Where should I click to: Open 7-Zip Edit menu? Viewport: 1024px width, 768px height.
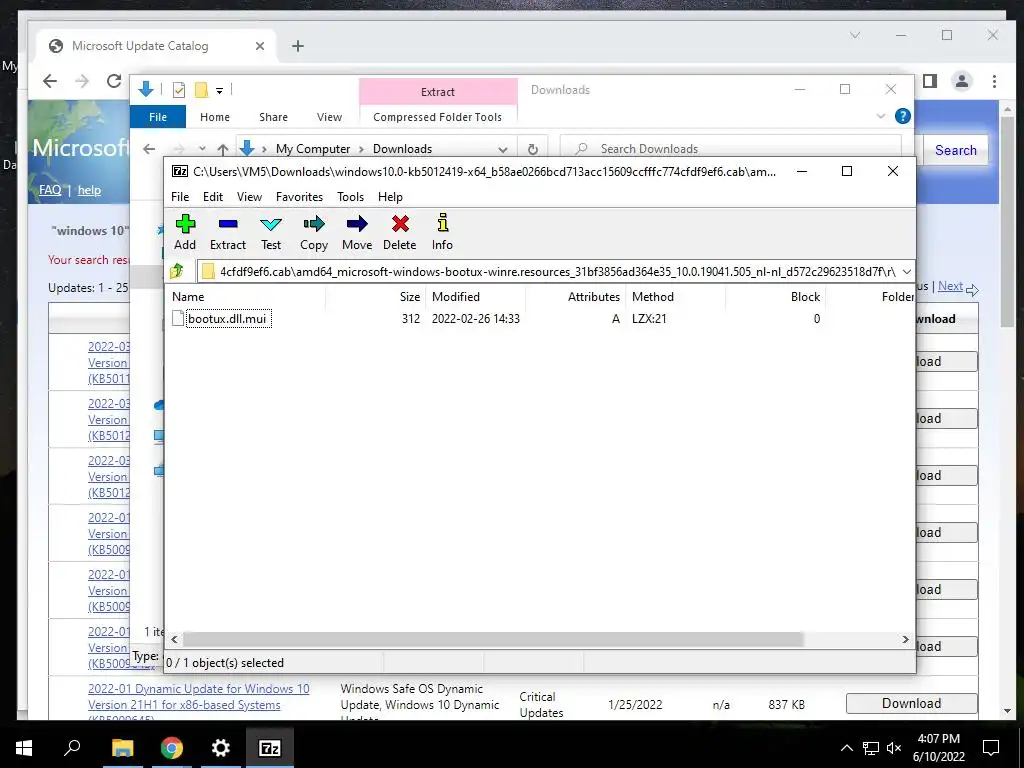click(213, 197)
